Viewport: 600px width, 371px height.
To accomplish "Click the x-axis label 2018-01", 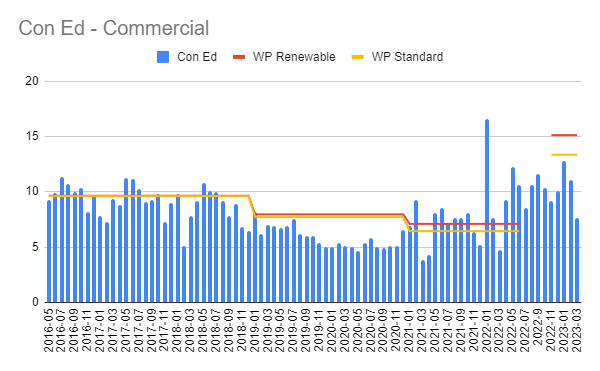I will pyautogui.click(x=177, y=330).
